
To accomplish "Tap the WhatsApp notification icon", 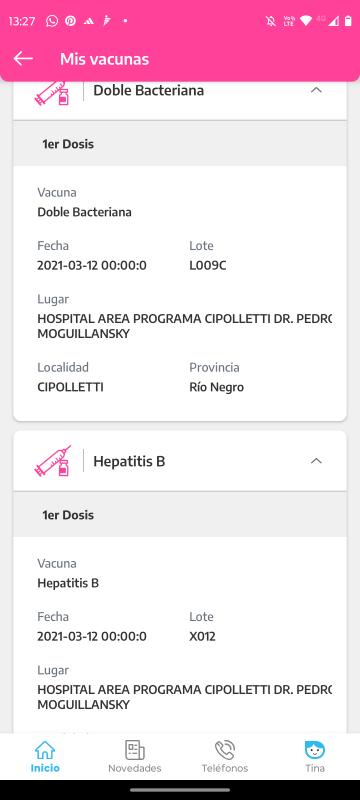I will coord(52,21).
